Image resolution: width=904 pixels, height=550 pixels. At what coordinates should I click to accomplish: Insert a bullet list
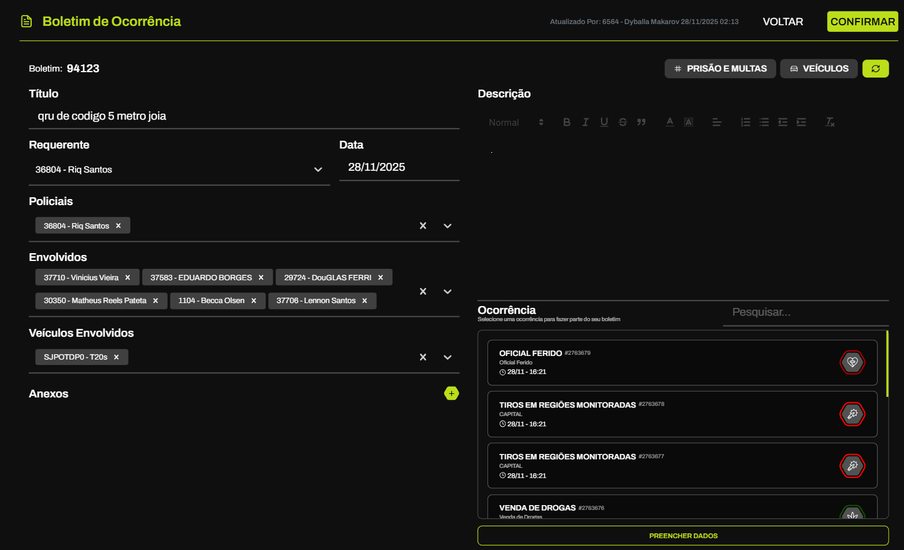coord(764,122)
